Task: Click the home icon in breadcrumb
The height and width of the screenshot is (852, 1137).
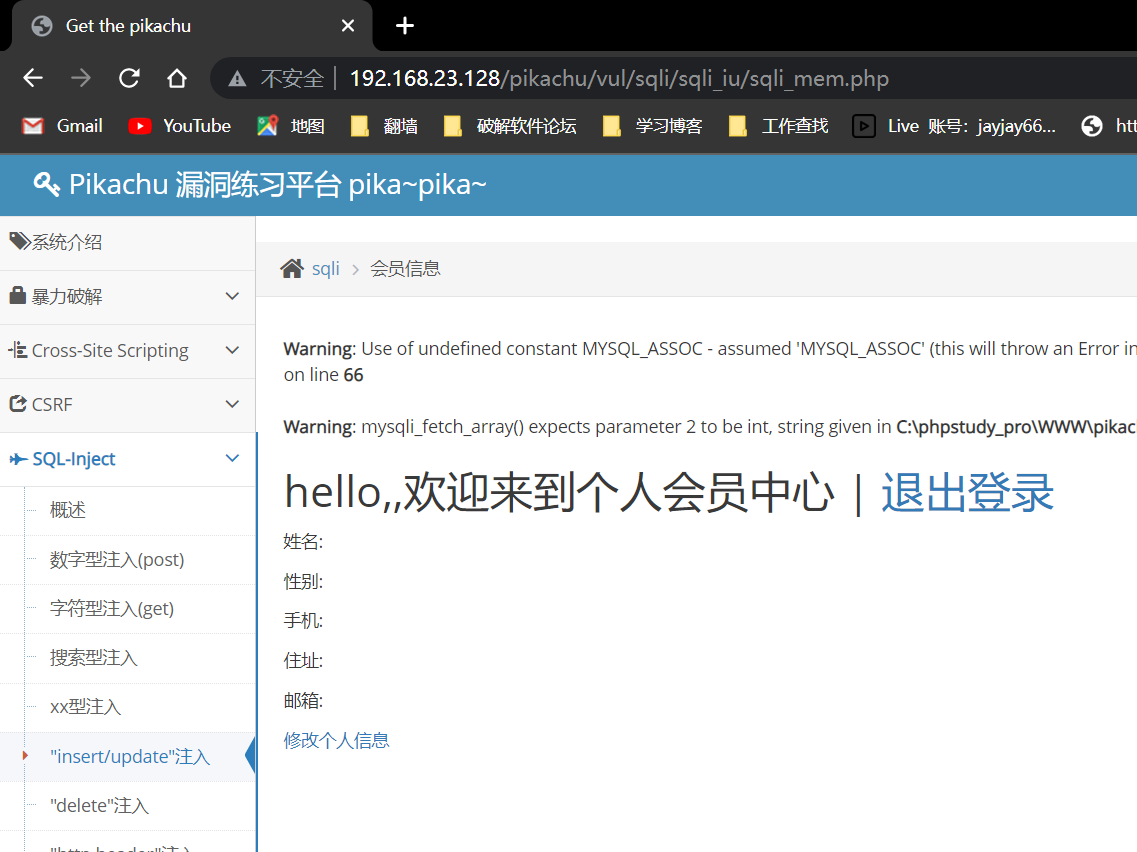Action: [x=292, y=269]
